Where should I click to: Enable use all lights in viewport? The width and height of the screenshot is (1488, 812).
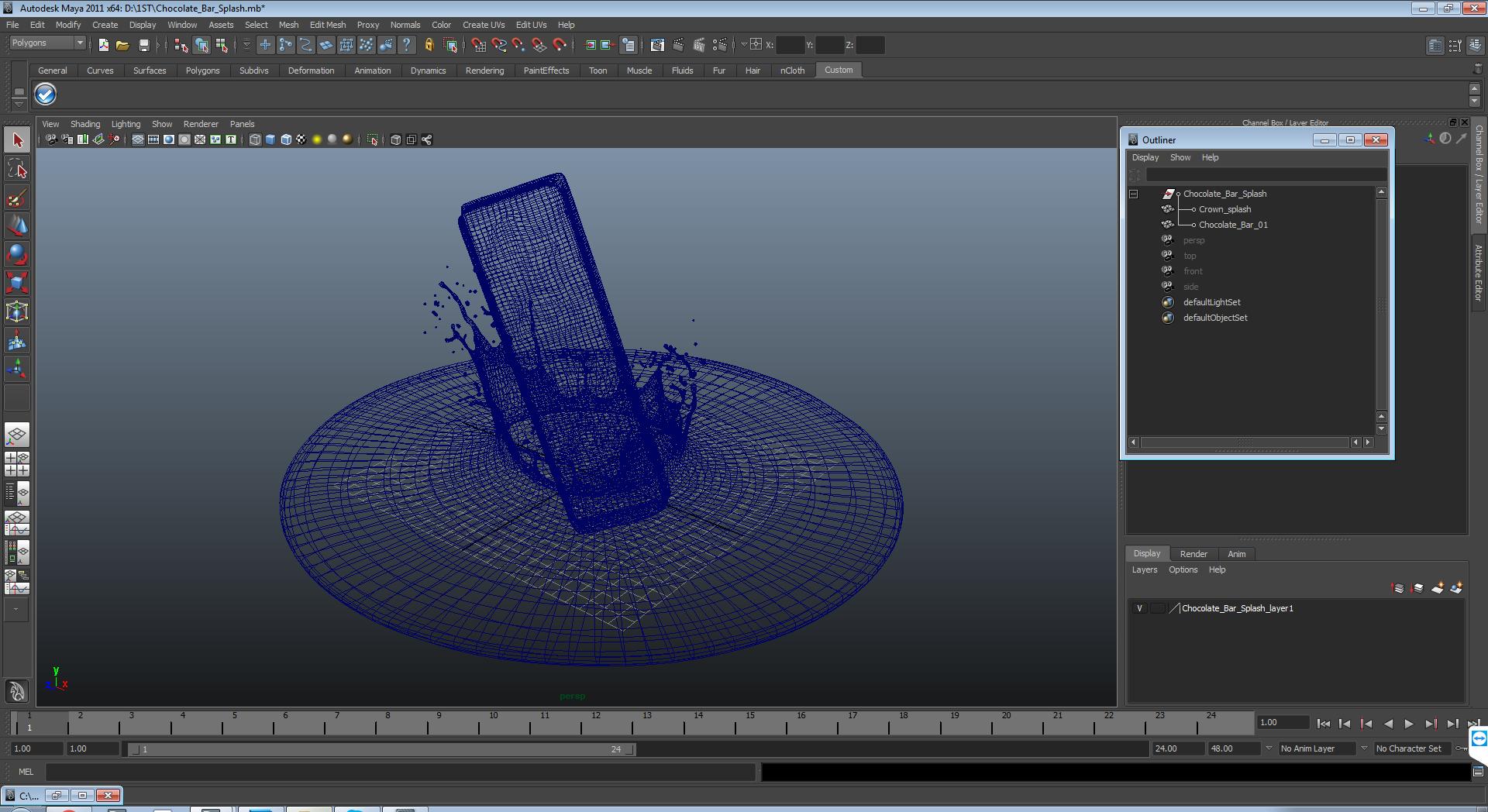point(317,139)
